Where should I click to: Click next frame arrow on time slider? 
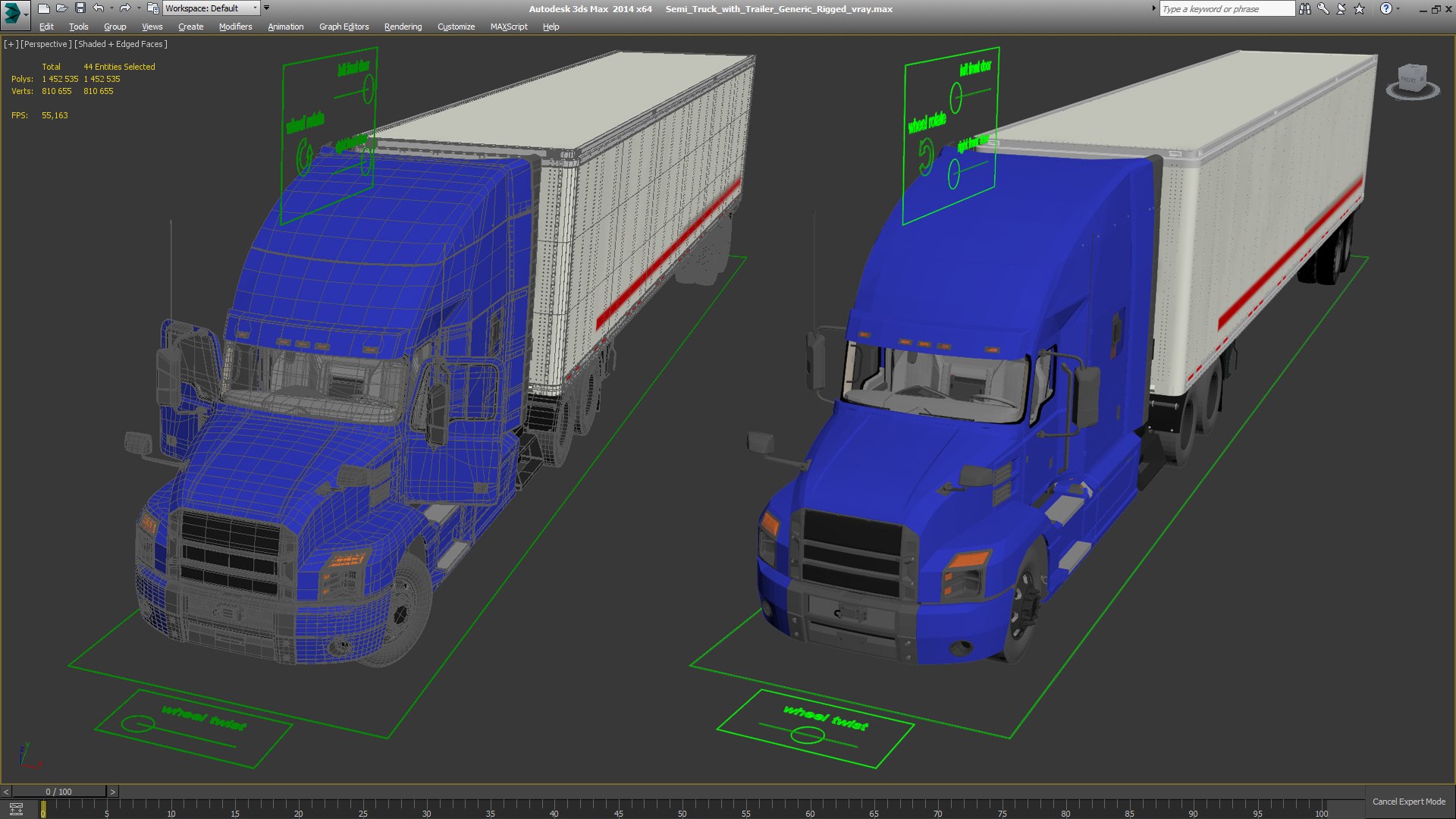(x=113, y=792)
